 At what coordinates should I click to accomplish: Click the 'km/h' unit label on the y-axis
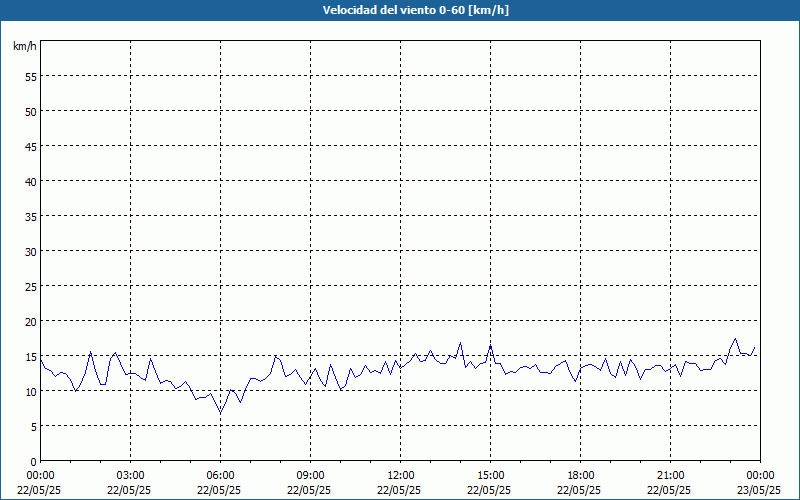point(25,46)
